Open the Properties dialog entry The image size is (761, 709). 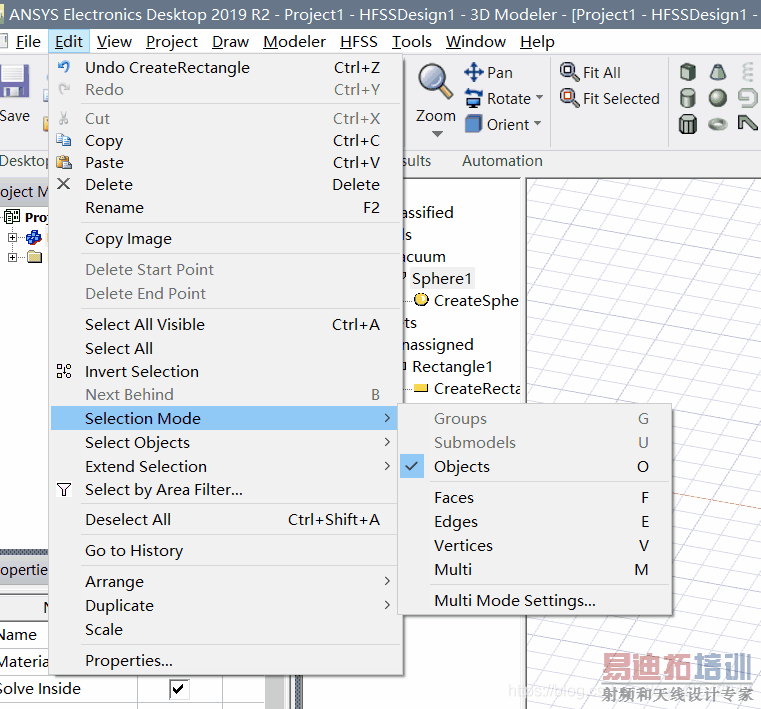click(226, 660)
